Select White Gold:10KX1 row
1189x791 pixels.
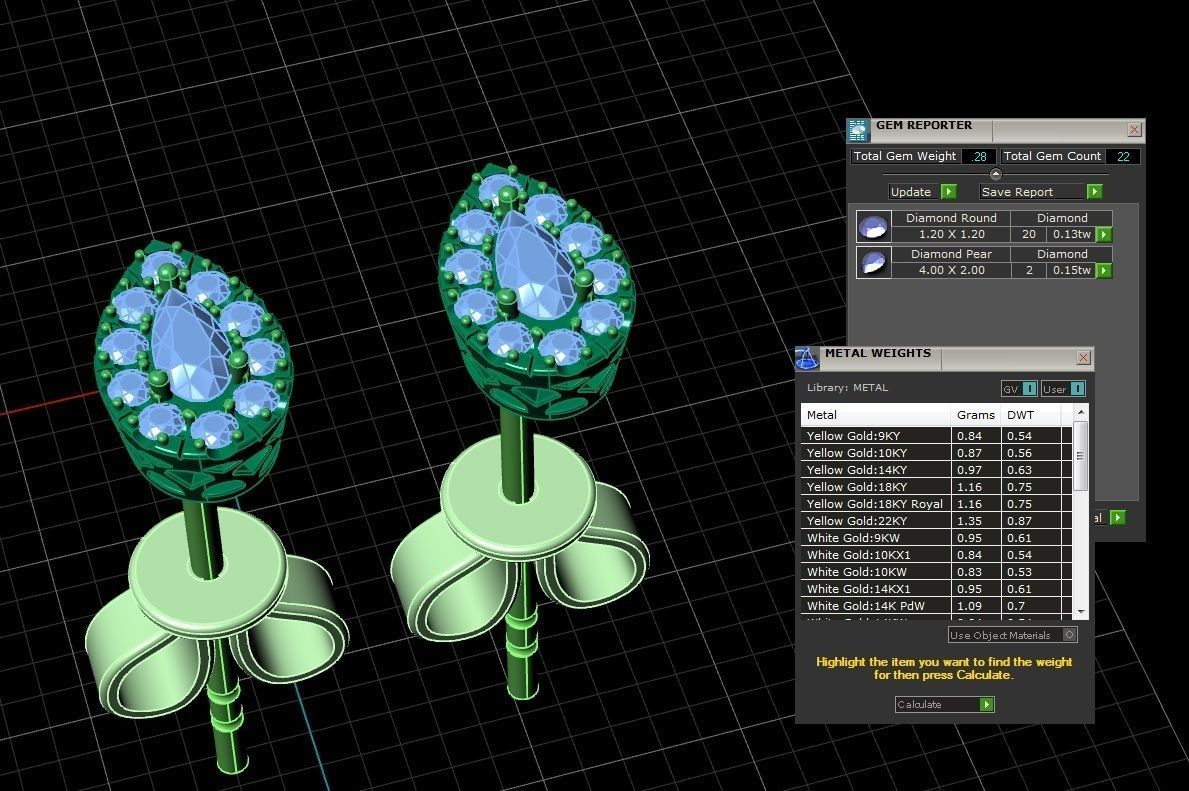click(936, 554)
